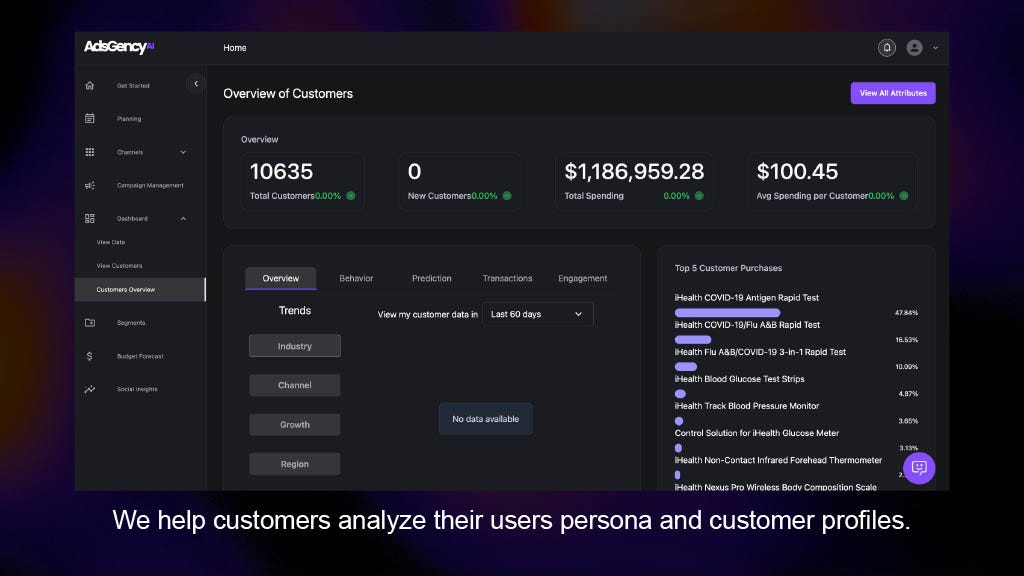Click the iHealth COVID-19 Antigen purchase bar
1024x576 pixels.
(x=727, y=313)
